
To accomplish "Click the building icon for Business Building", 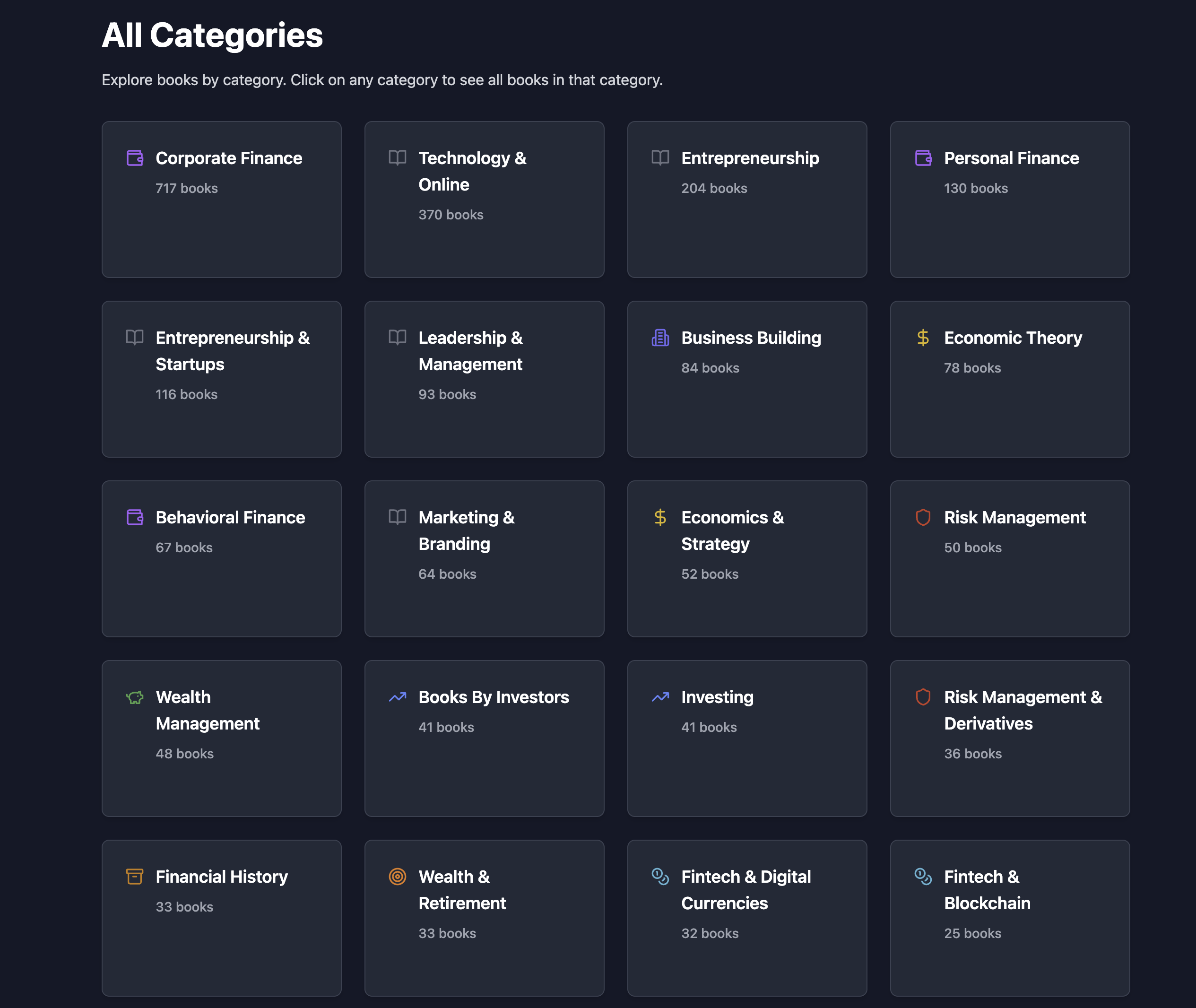I will pos(660,338).
